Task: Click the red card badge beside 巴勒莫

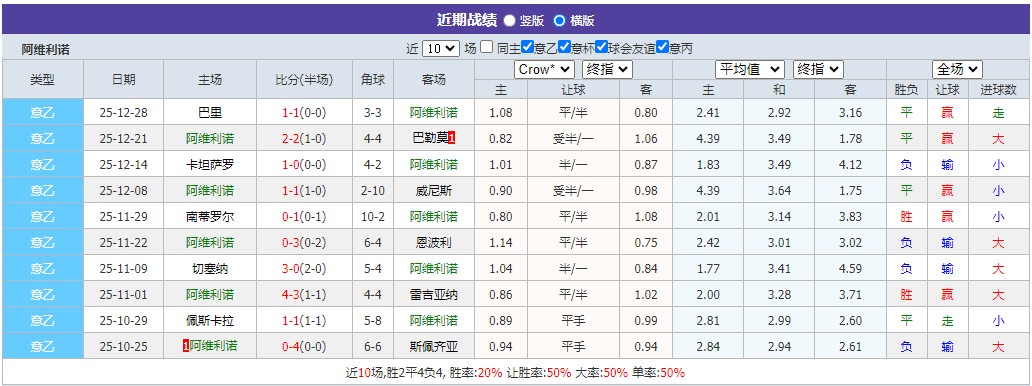Action: 452,138
